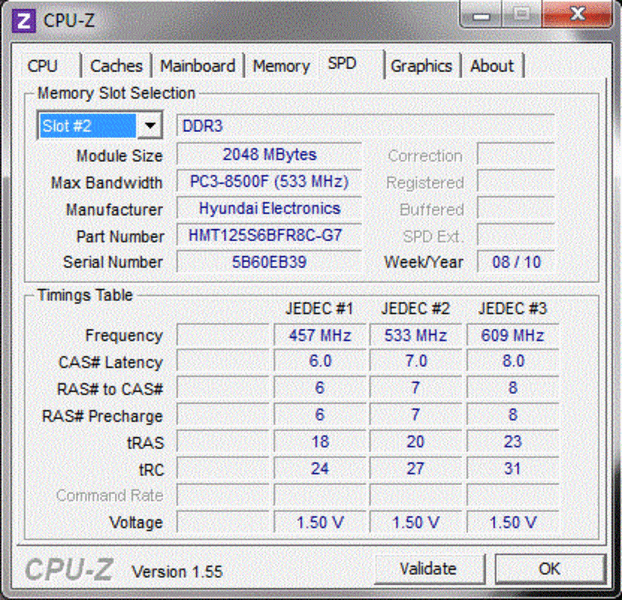
Task: Click the empty SPD Ext. field
Action: click(x=516, y=235)
